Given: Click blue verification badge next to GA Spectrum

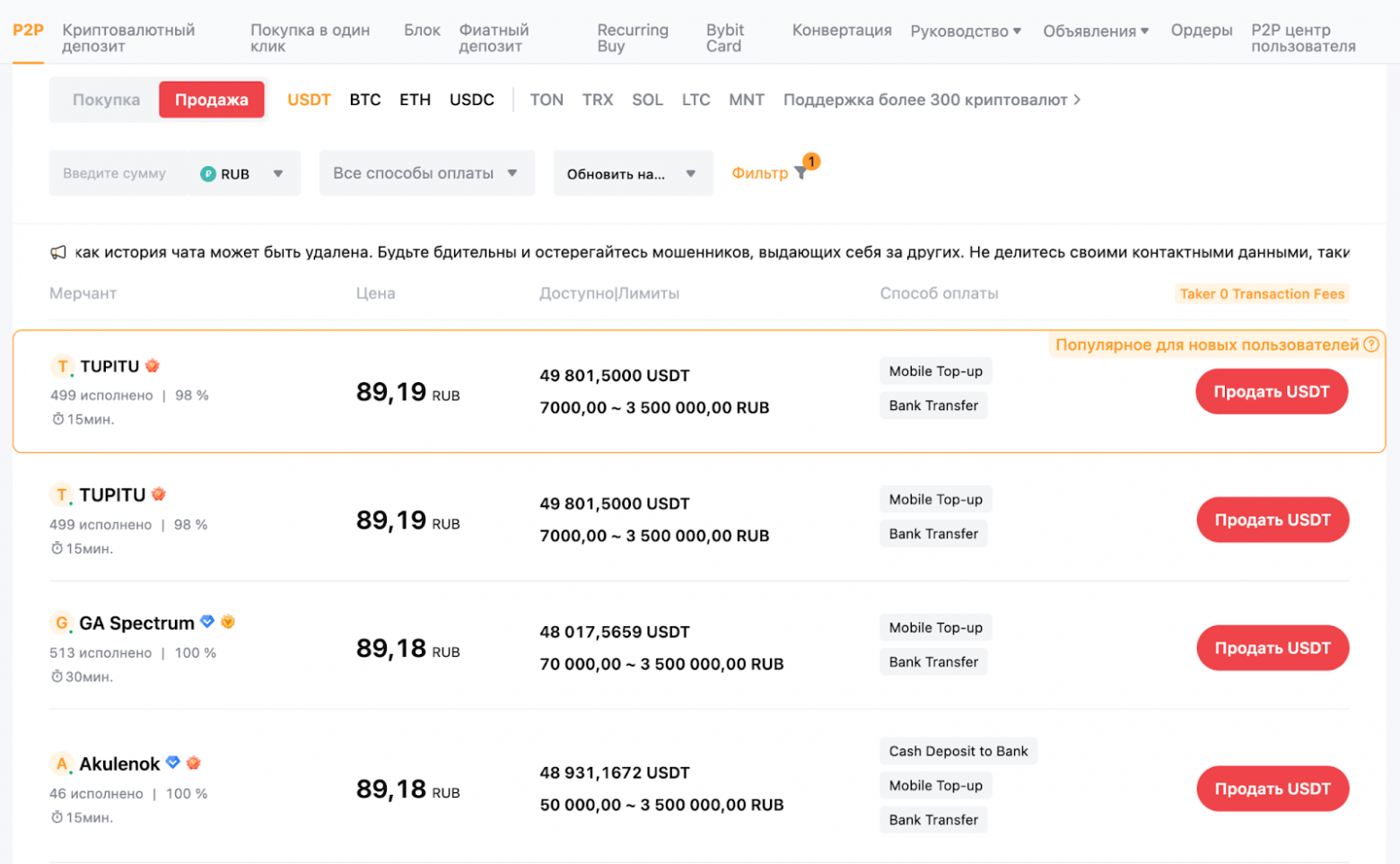Looking at the screenshot, I should (x=208, y=622).
